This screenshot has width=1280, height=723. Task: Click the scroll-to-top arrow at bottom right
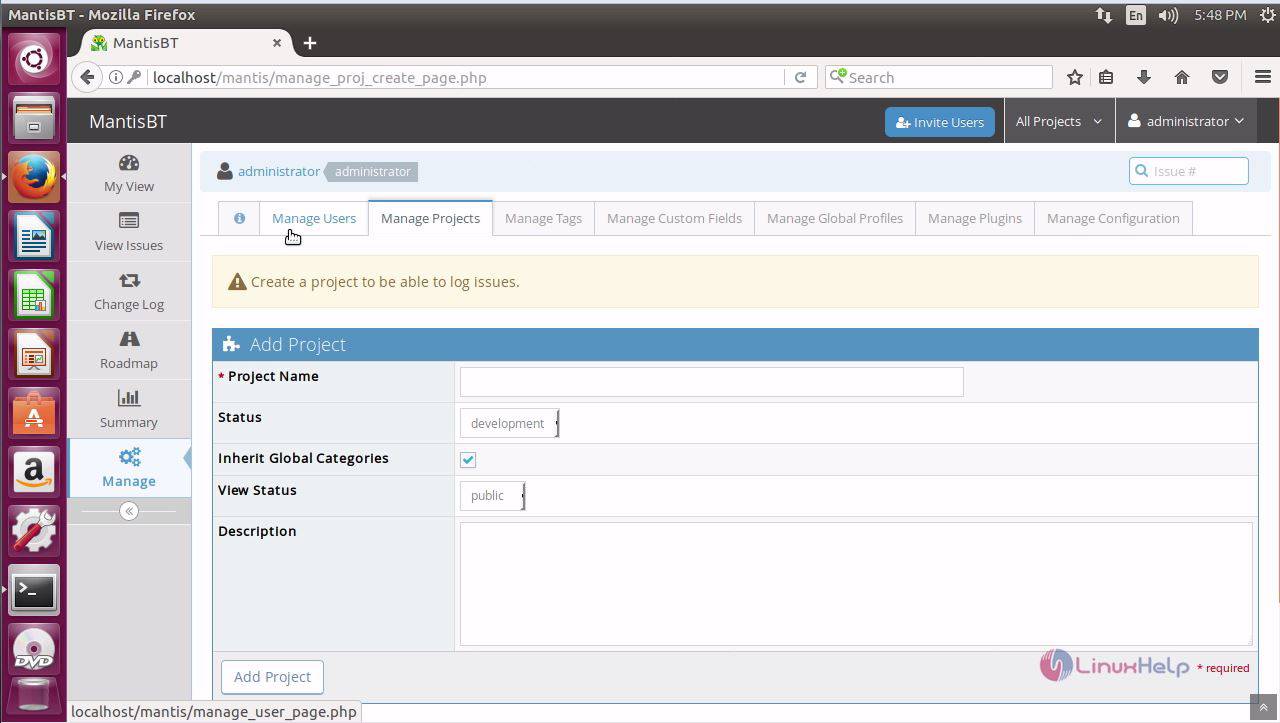tap(1264, 708)
